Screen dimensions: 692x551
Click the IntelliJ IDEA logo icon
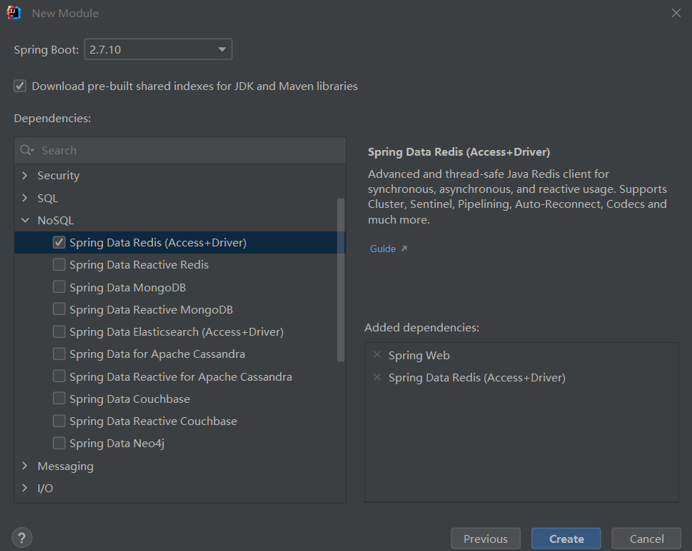tap(14, 13)
